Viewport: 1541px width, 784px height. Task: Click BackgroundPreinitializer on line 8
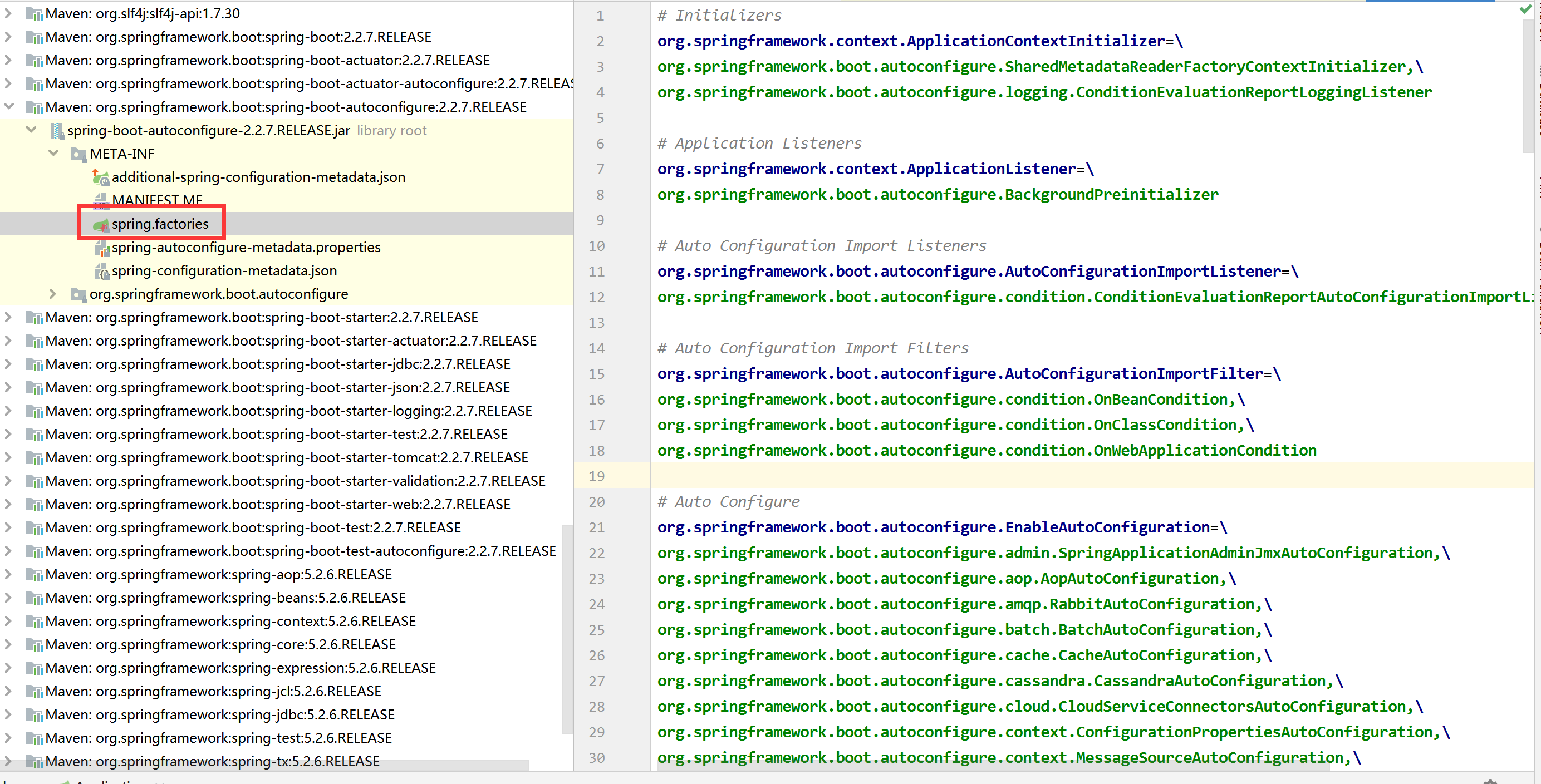(1111, 195)
